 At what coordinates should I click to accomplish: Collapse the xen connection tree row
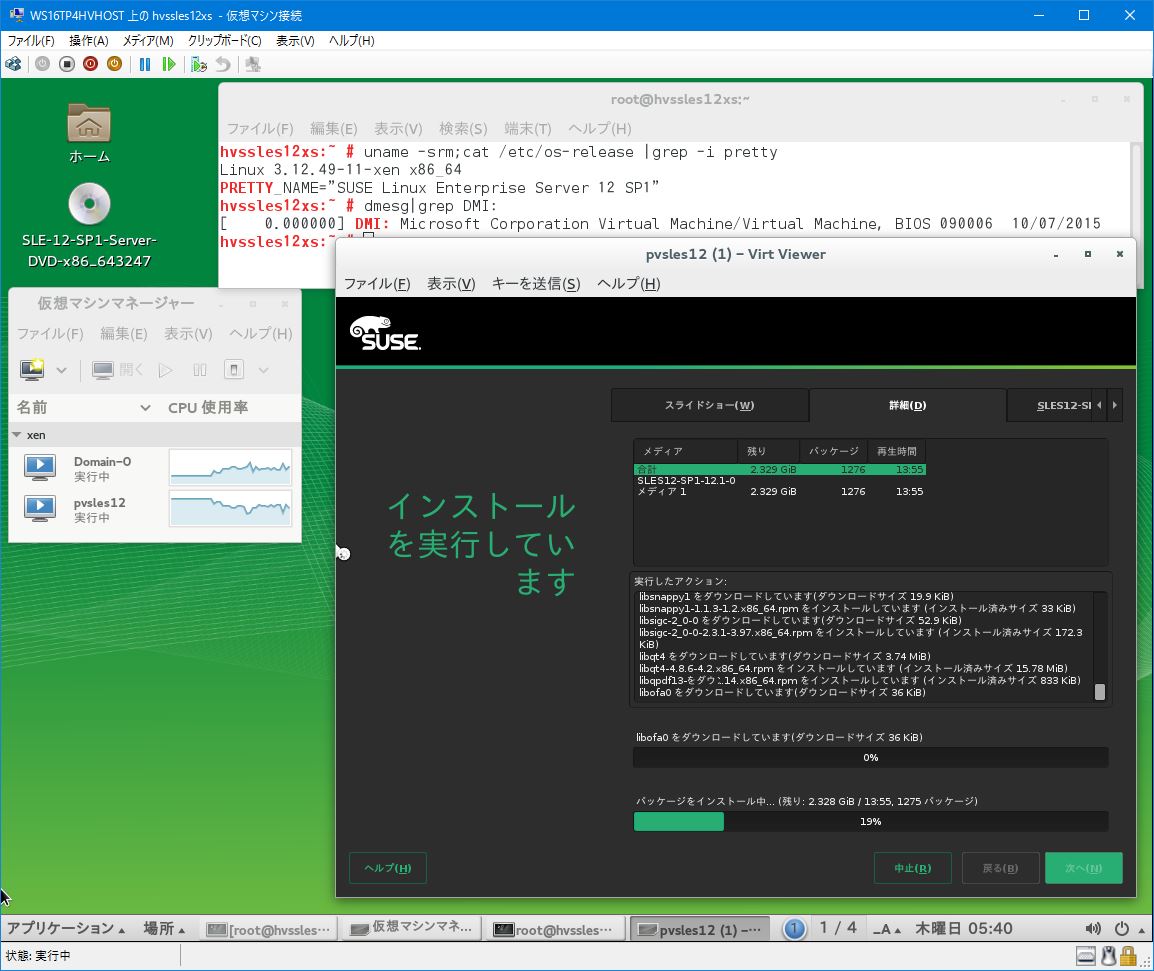click(16, 435)
